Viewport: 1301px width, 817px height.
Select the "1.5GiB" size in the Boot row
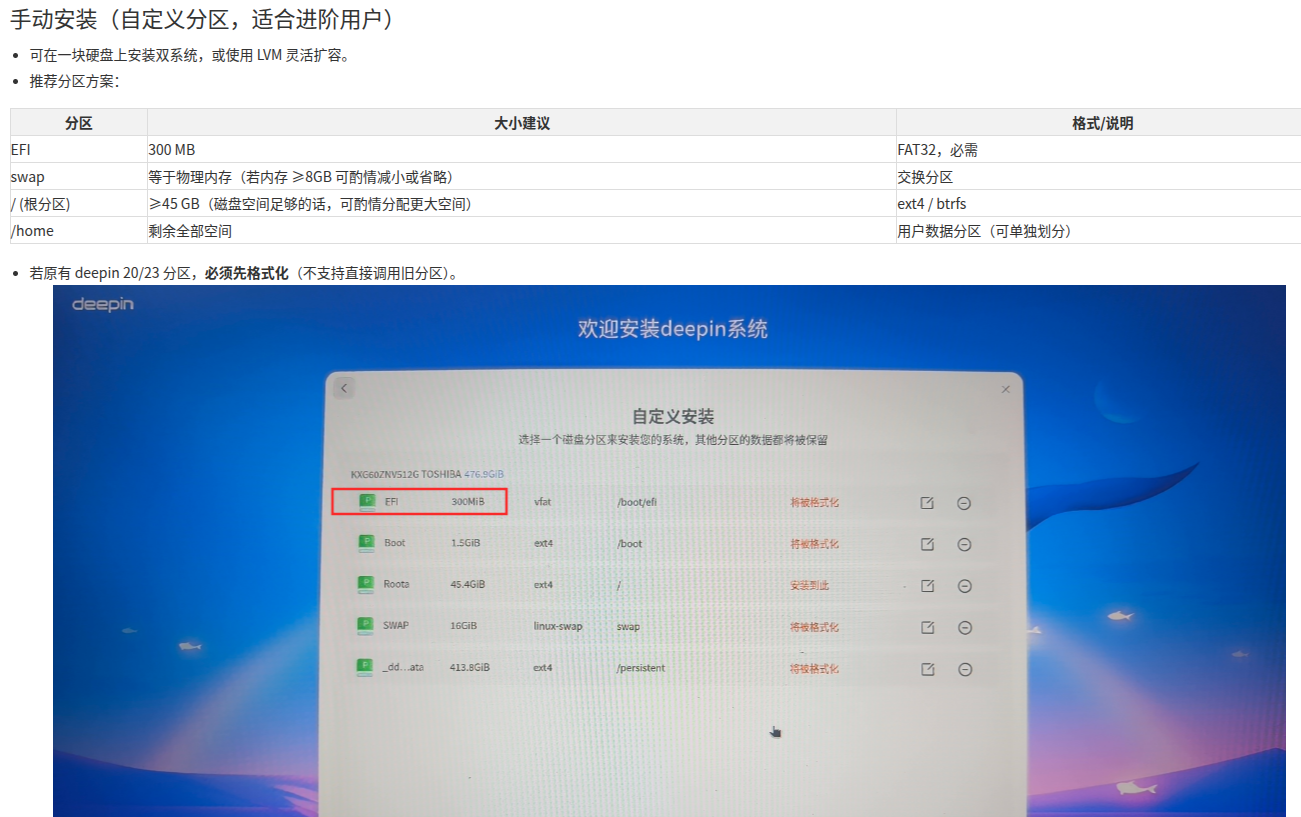(x=465, y=543)
